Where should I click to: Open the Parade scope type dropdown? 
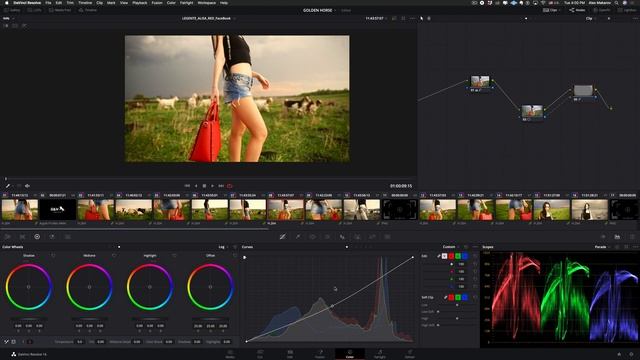(602, 247)
